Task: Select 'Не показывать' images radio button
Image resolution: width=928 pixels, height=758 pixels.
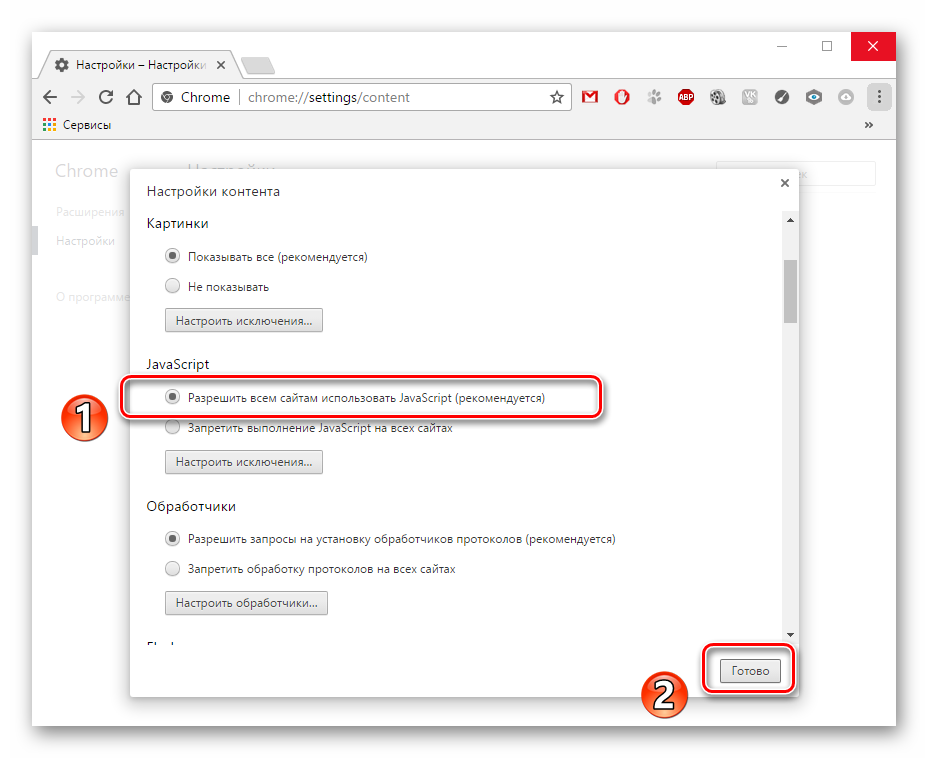Action: [172, 286]
